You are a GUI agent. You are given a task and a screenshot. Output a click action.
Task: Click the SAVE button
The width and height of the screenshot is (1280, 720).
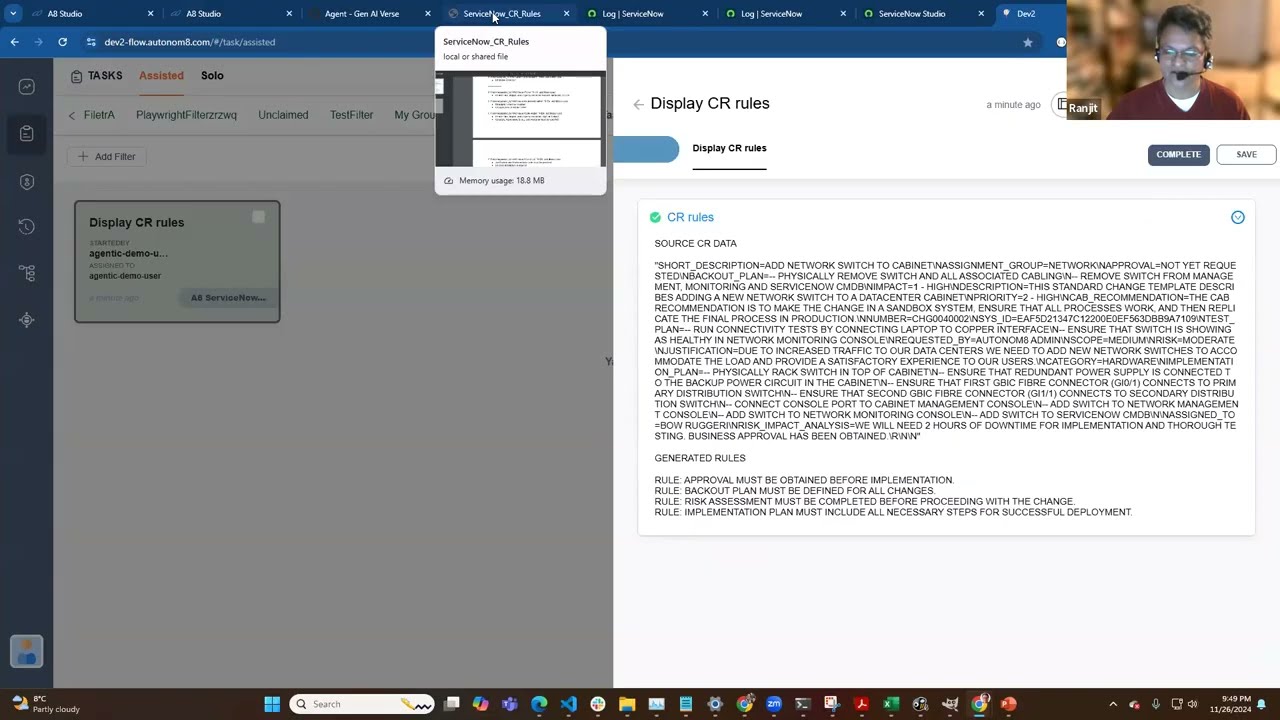point(1246,154)
